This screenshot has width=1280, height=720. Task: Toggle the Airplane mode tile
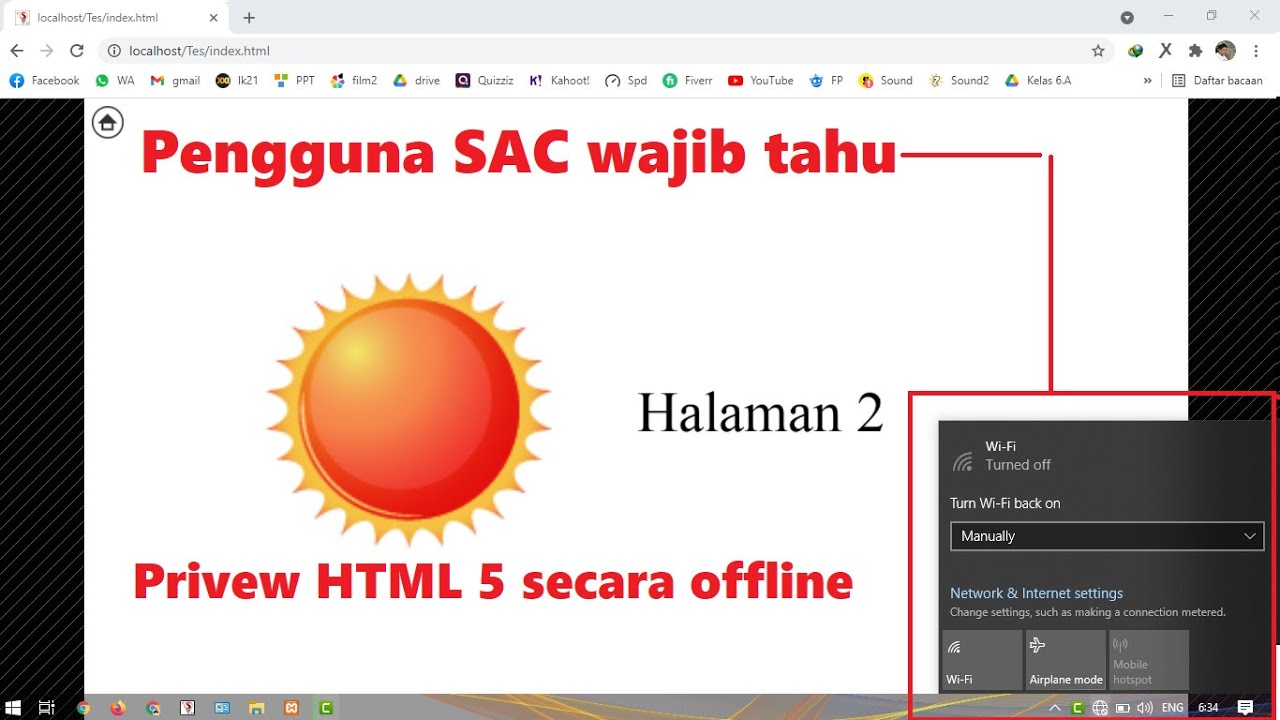(x=1066, y=660)
